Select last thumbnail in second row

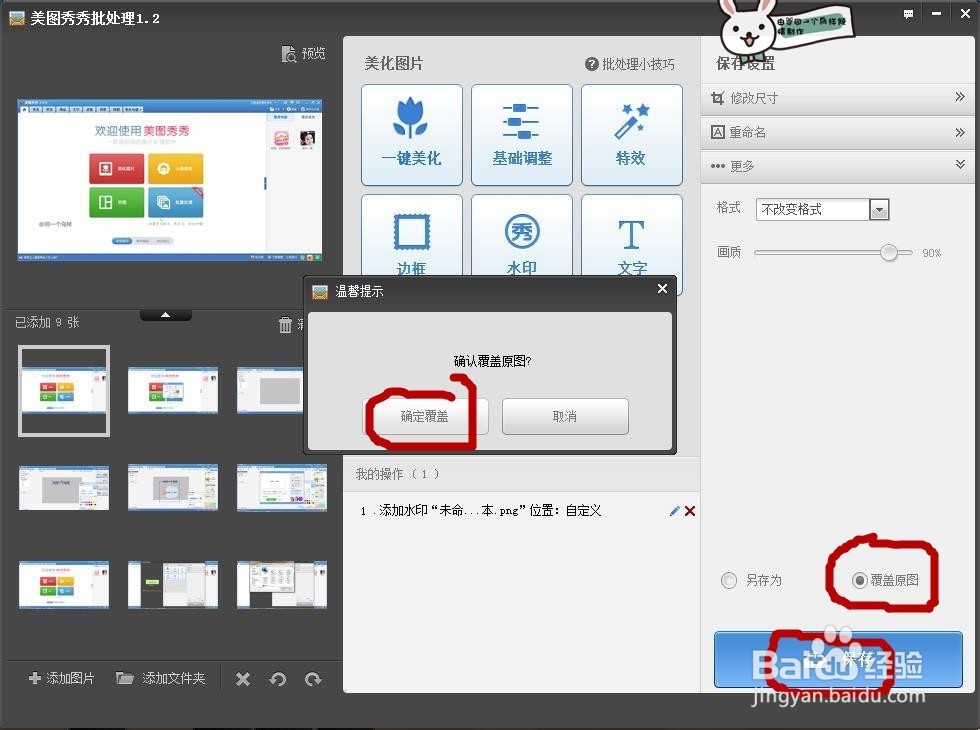coord(282,488)
